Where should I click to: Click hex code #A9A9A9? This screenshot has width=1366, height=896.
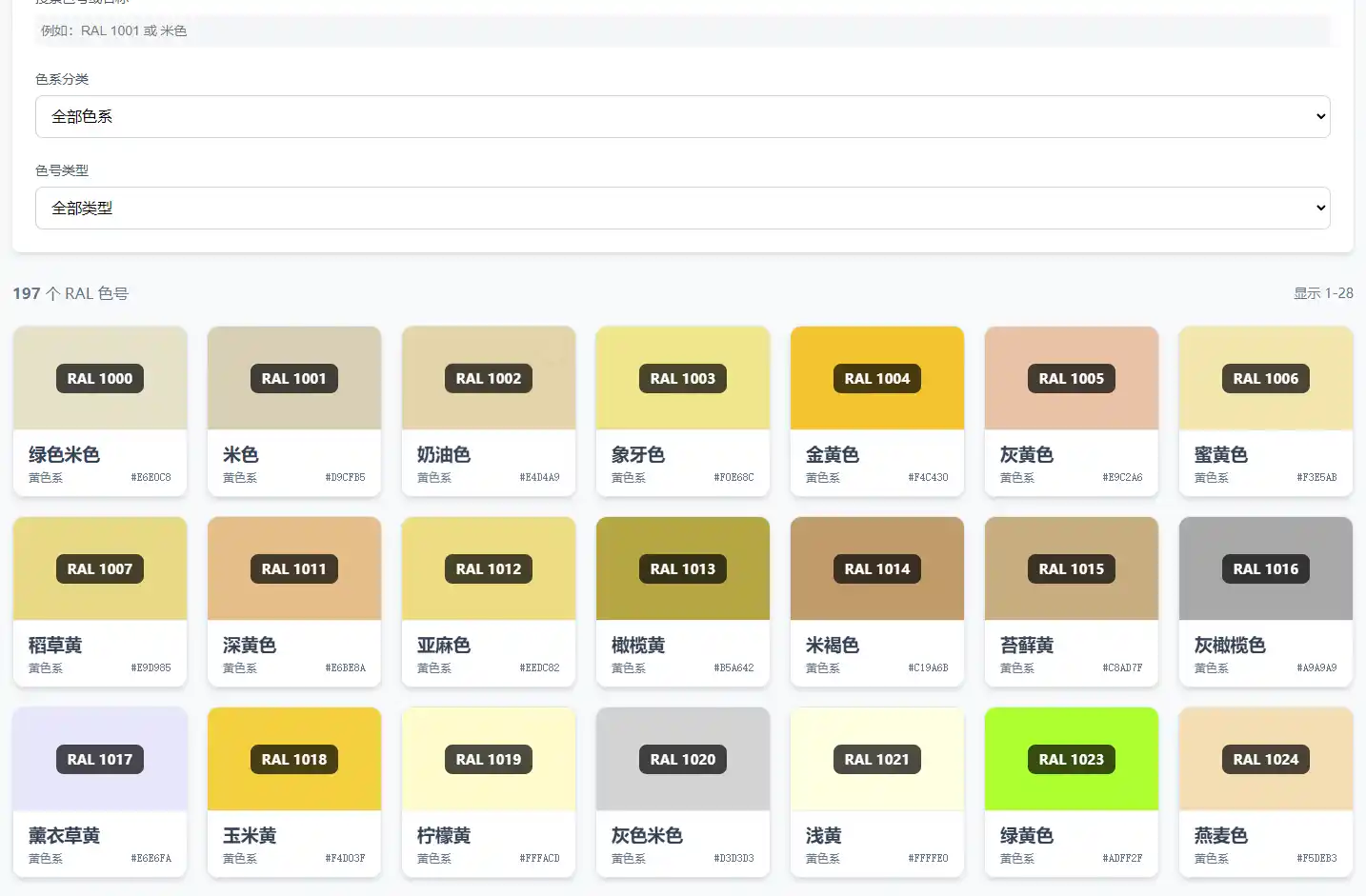click(x=1316, y=668)
